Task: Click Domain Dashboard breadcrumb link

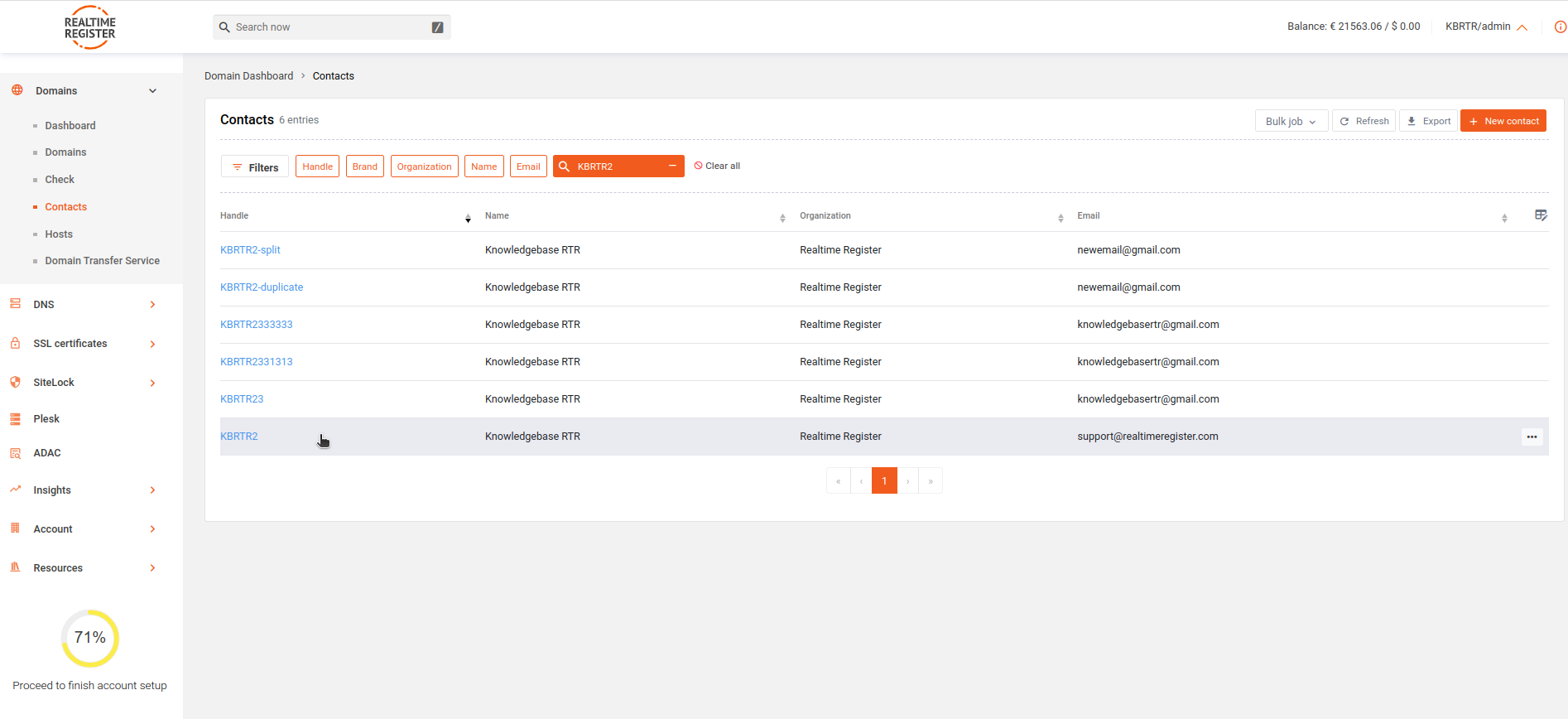Action: pyautogui.click(x=248, y=76)
